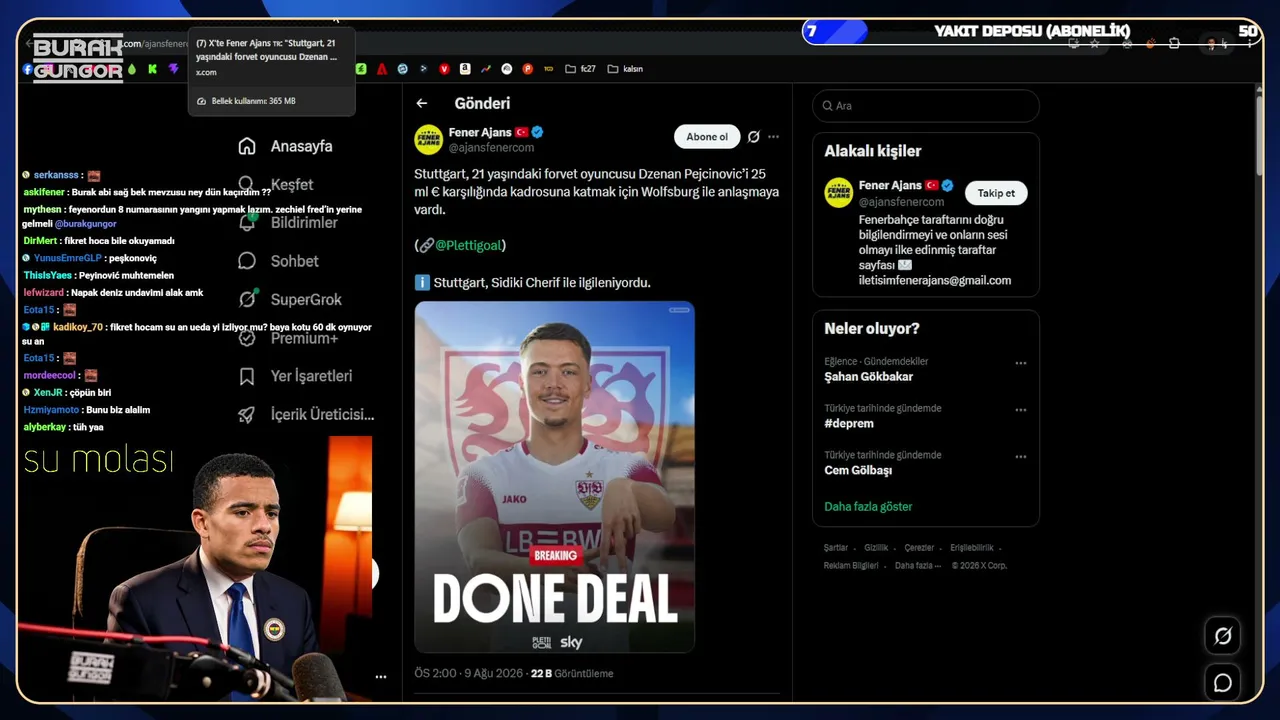Open the floating Grok button at bottom right

(x=1223, y=636)
